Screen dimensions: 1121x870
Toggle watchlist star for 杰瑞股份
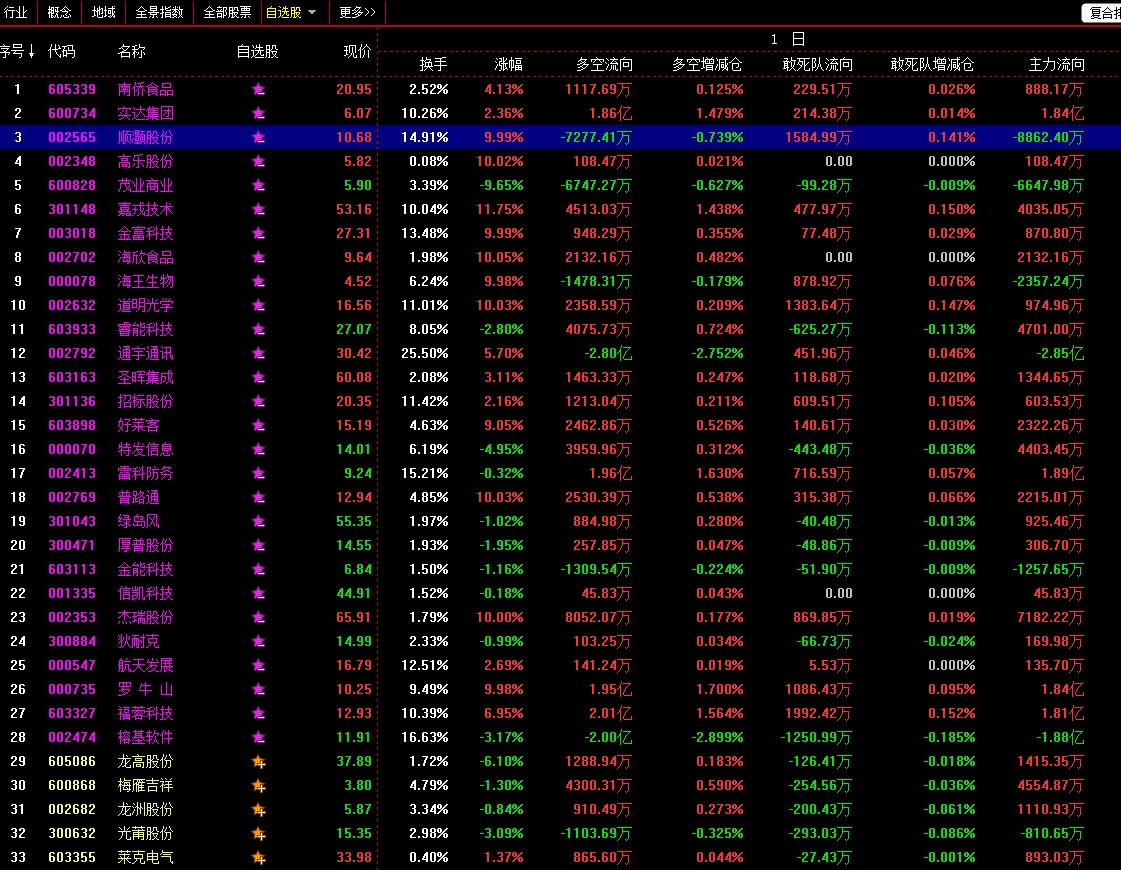click(258, 618)
